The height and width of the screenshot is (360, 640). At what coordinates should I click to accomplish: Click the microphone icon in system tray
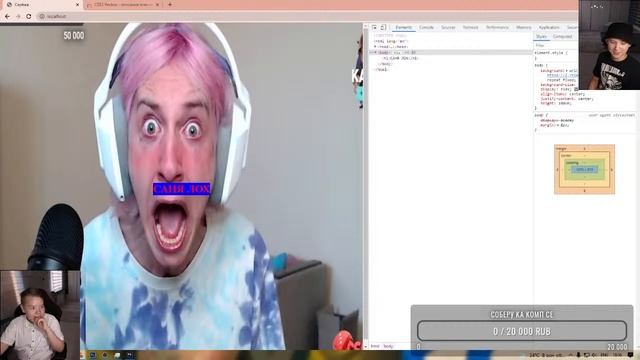point(578,355)
